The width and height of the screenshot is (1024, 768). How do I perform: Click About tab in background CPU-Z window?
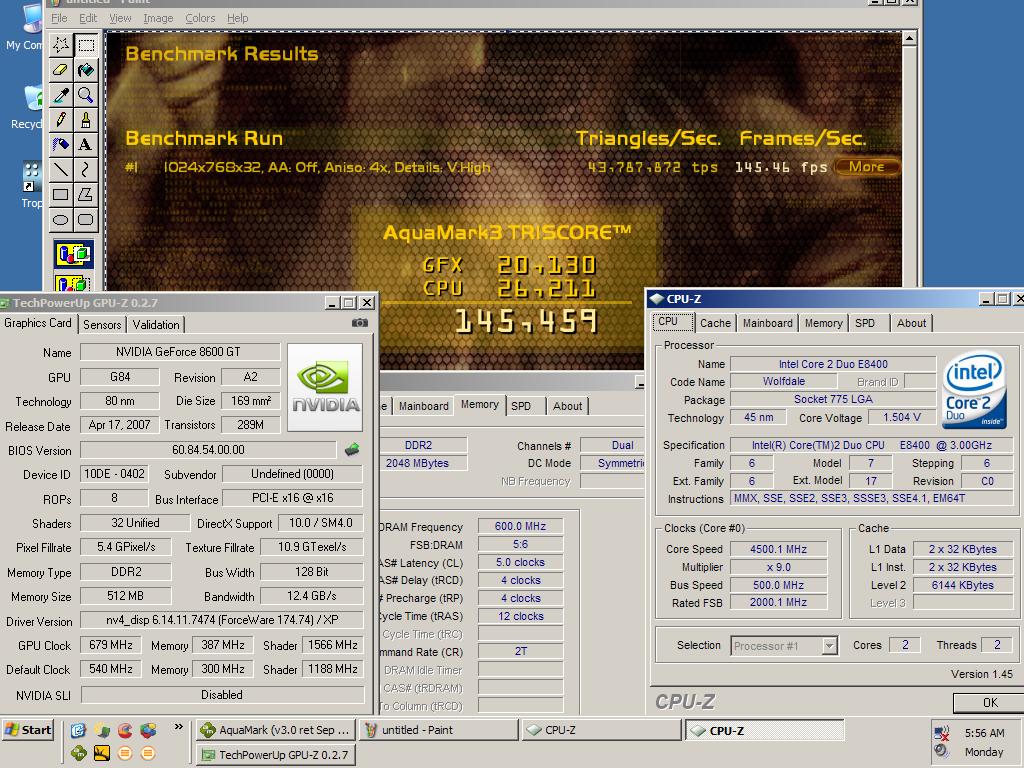point(568,406)
